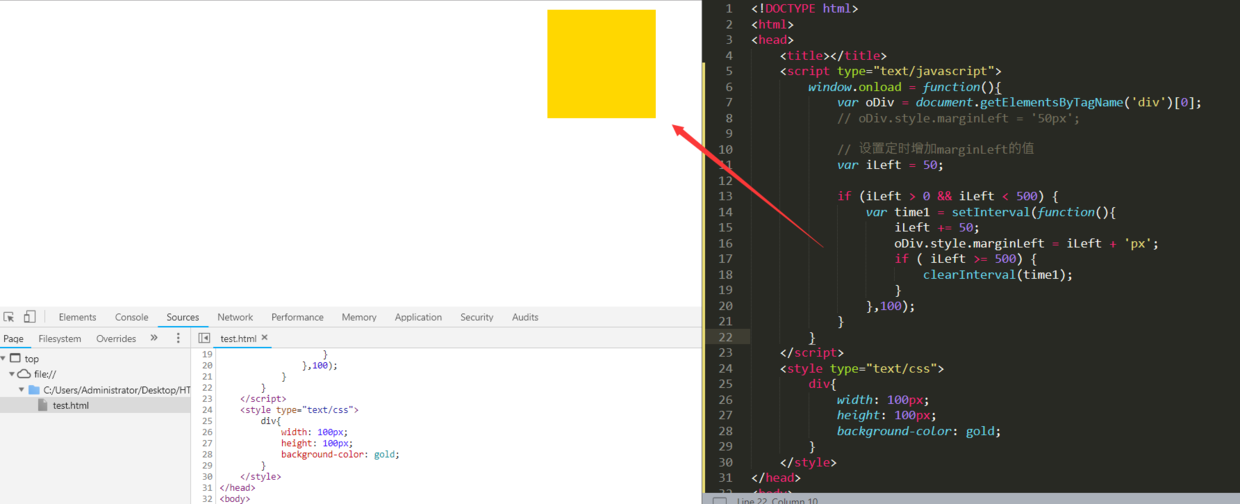Click the commented oDiv.style.marginLeft line 8

959,118
